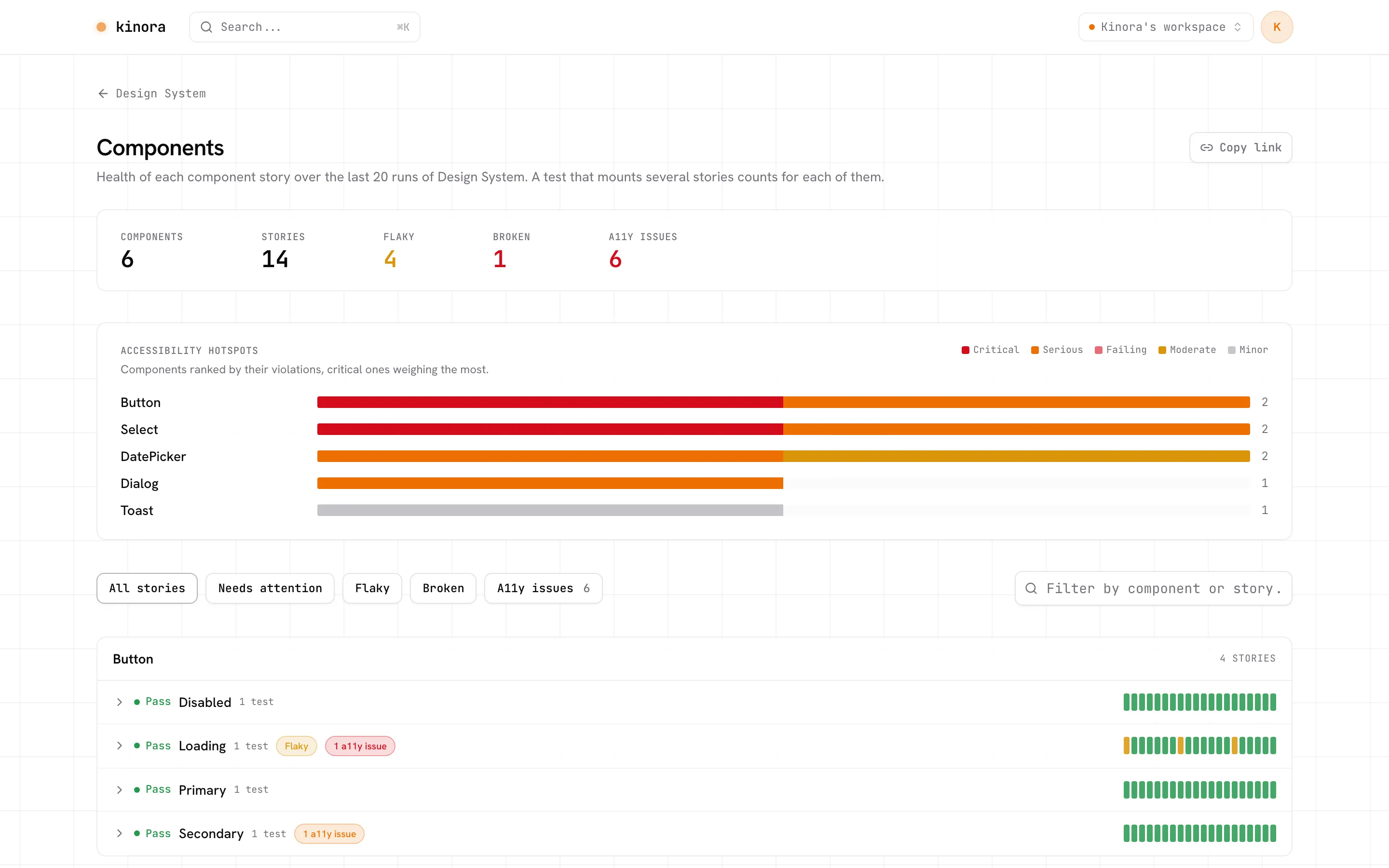Click the kinora logo dot
The height and width of the screenshot is (868, 1389).
101,27
